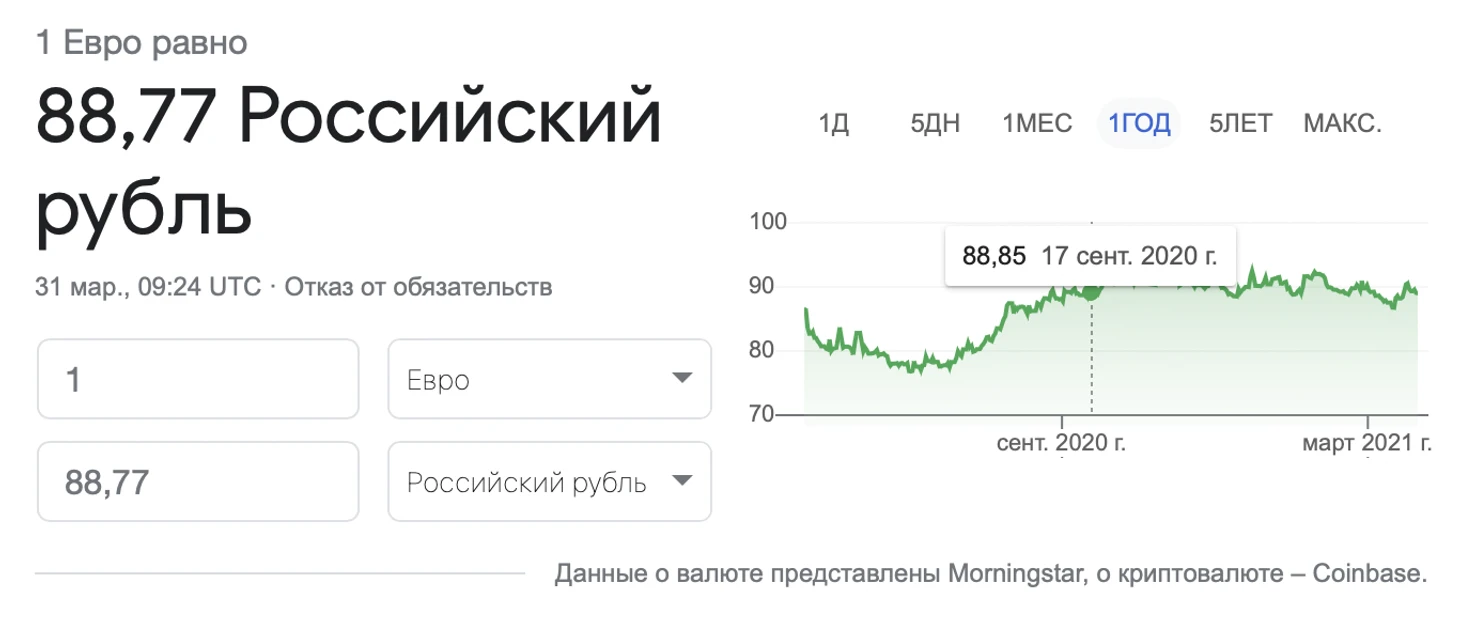Click the 31 мар., 09:24 UTC timestamp
Screen dimensions: 1460x620
[x=147, y=288]
